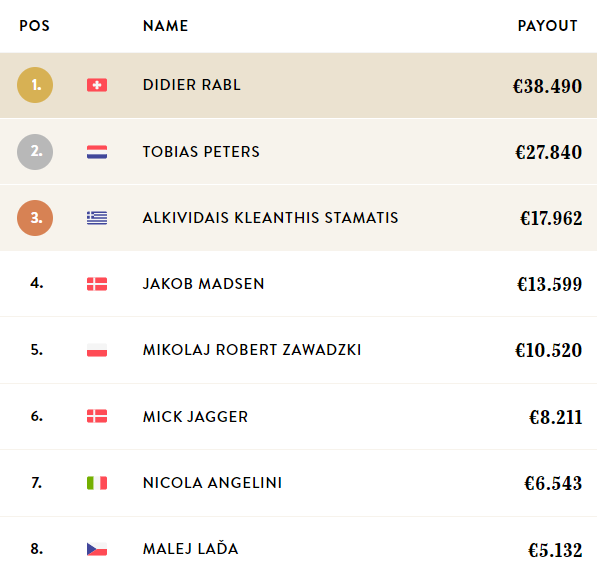Click the €5.132 payout for Malej Lađa

click(x=555, y=550)
